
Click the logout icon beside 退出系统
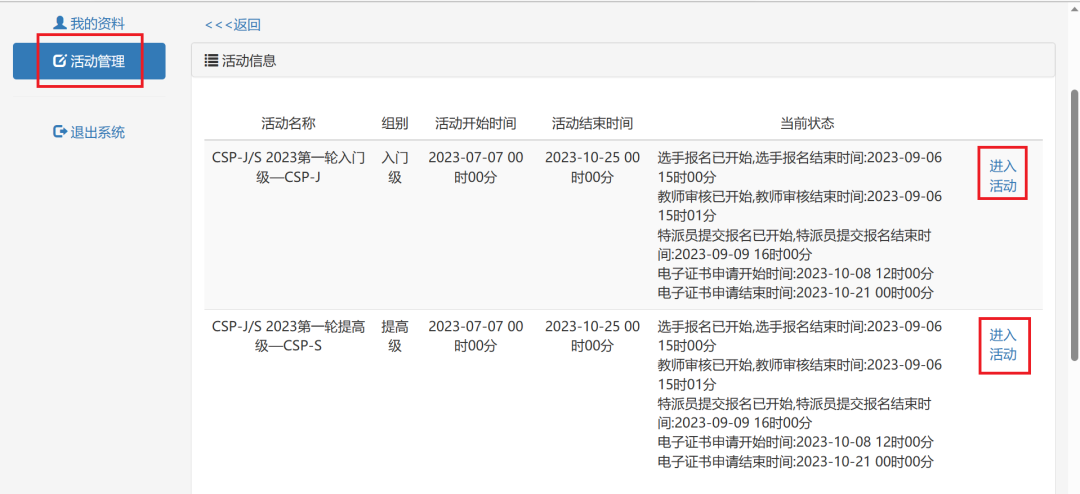pos(59,132)
